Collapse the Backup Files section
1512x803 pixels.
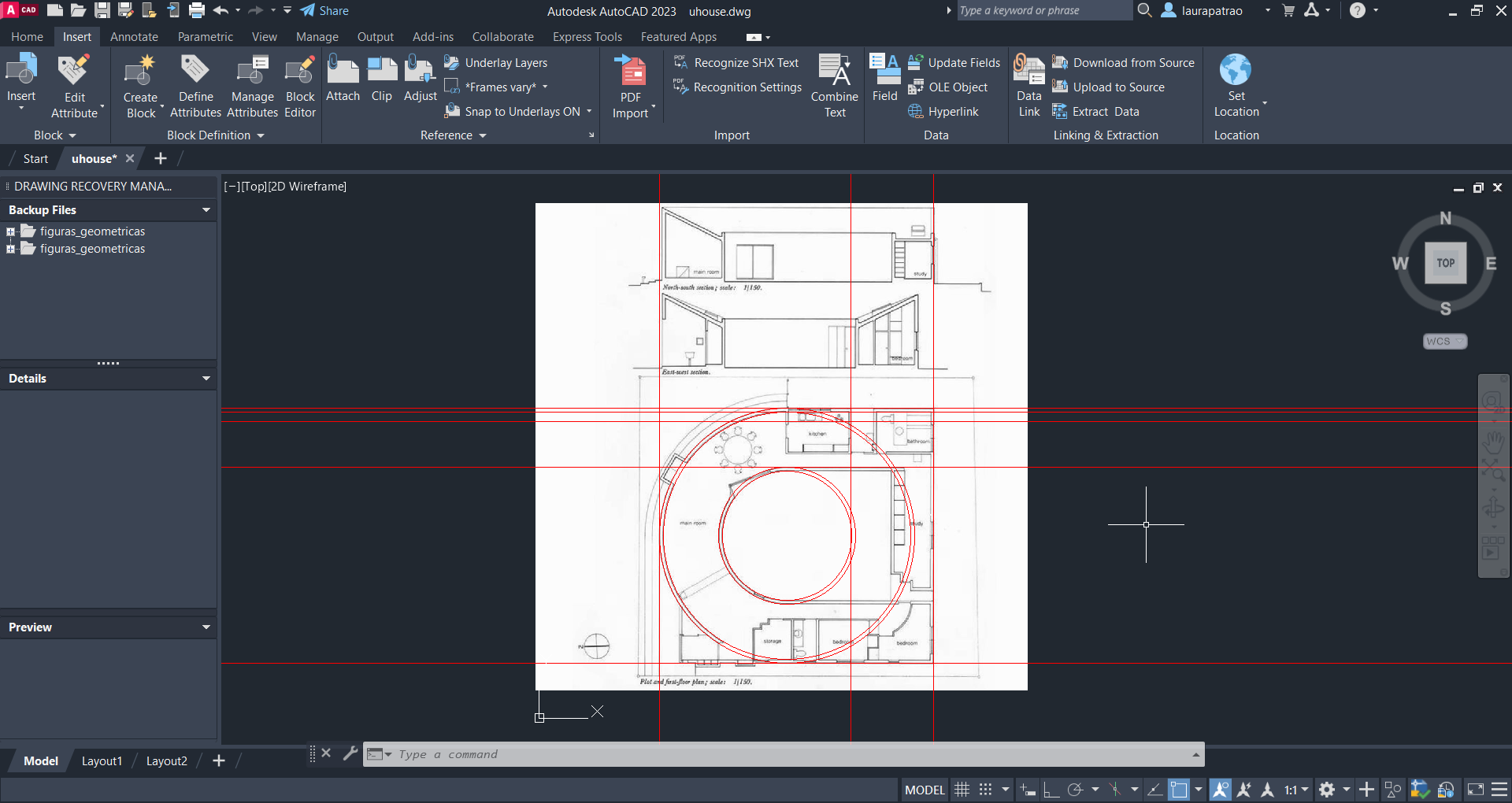point(206,210)
